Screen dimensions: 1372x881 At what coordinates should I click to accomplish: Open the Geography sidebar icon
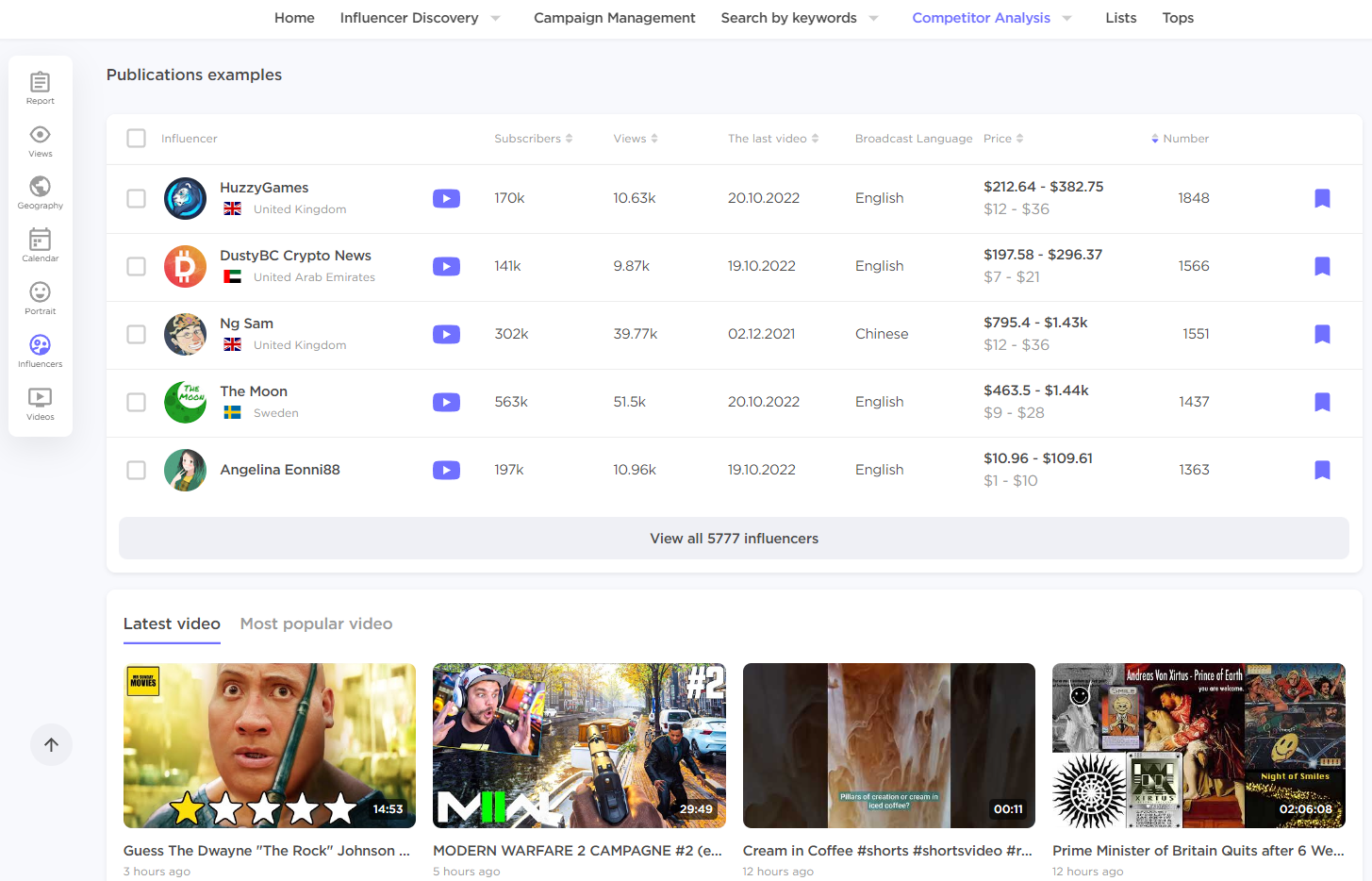pos(40,192)
